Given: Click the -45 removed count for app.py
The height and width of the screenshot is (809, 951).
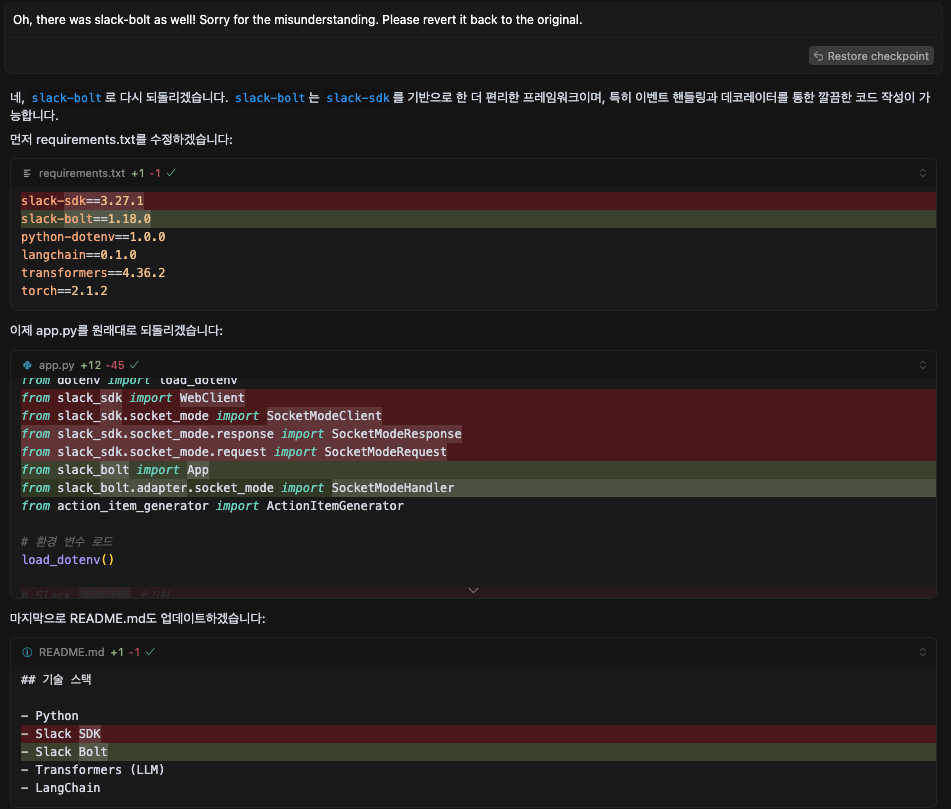Looking at the screenshot, I should [x=115, y=365].
